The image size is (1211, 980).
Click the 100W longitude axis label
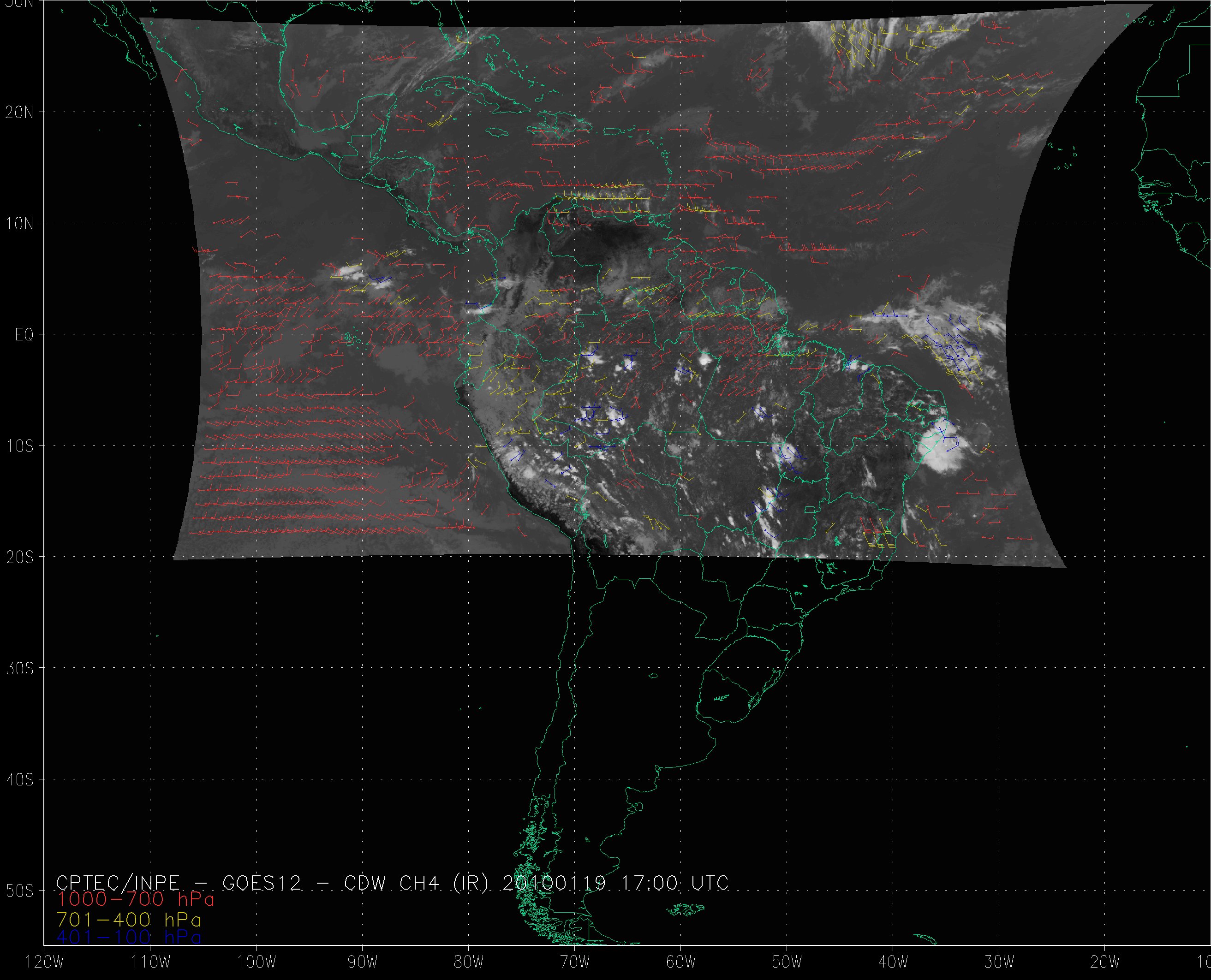(257, 962)
